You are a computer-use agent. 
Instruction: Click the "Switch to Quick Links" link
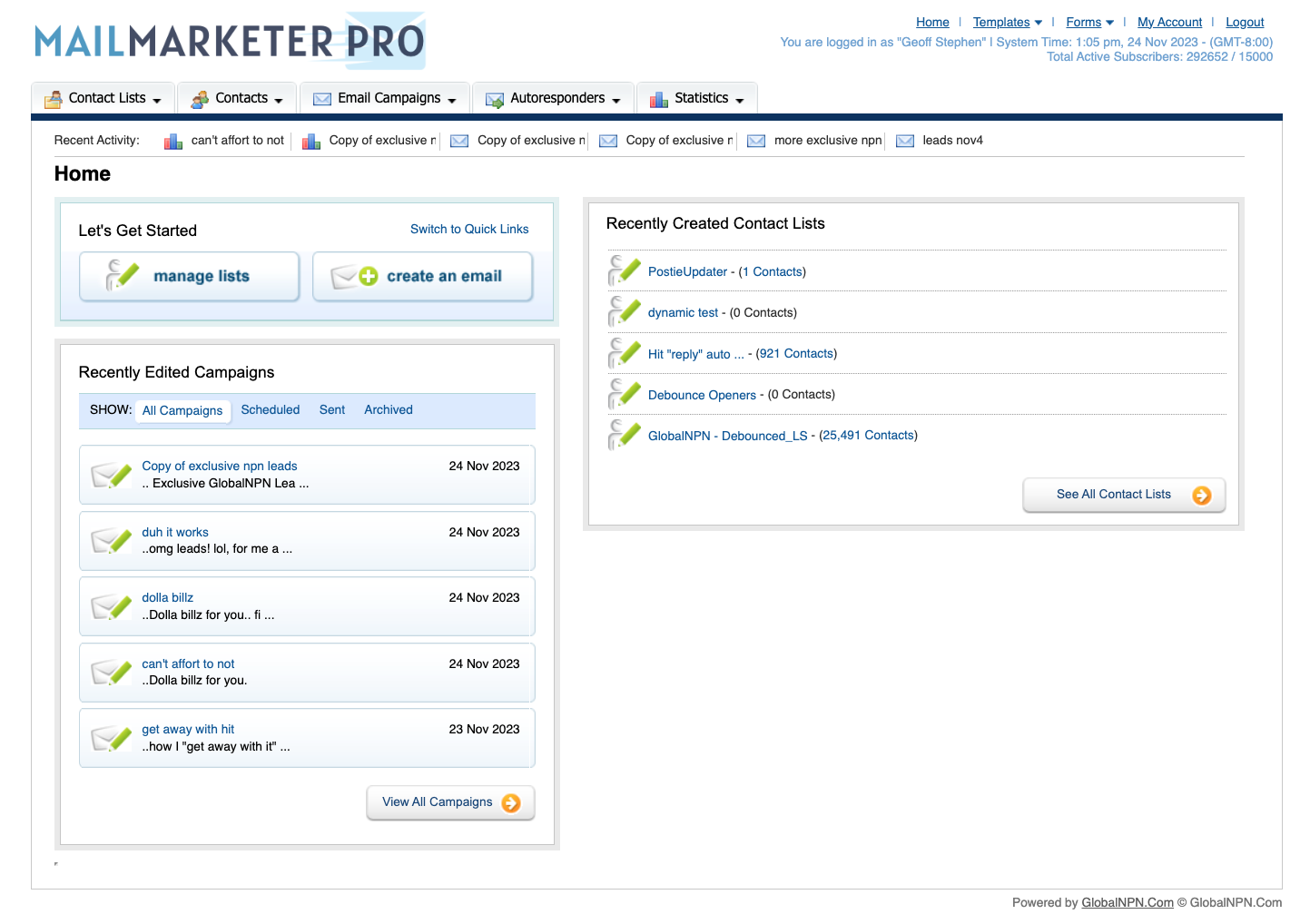pos(468,230)
